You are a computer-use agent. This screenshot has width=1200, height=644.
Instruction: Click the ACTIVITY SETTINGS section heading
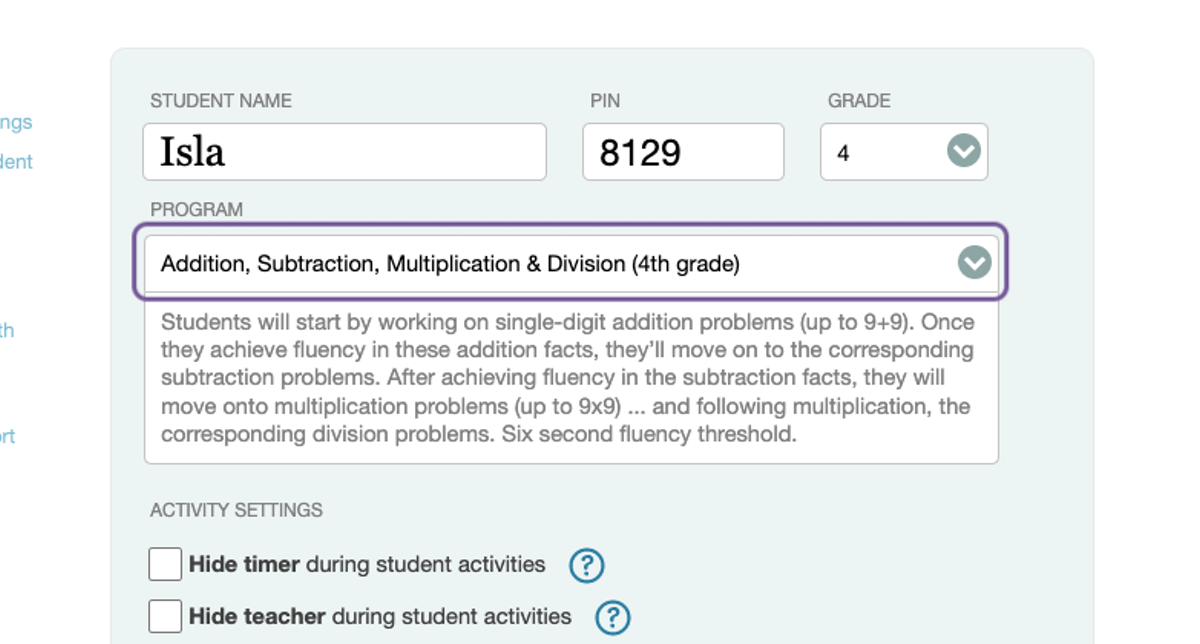pos(236,510)
